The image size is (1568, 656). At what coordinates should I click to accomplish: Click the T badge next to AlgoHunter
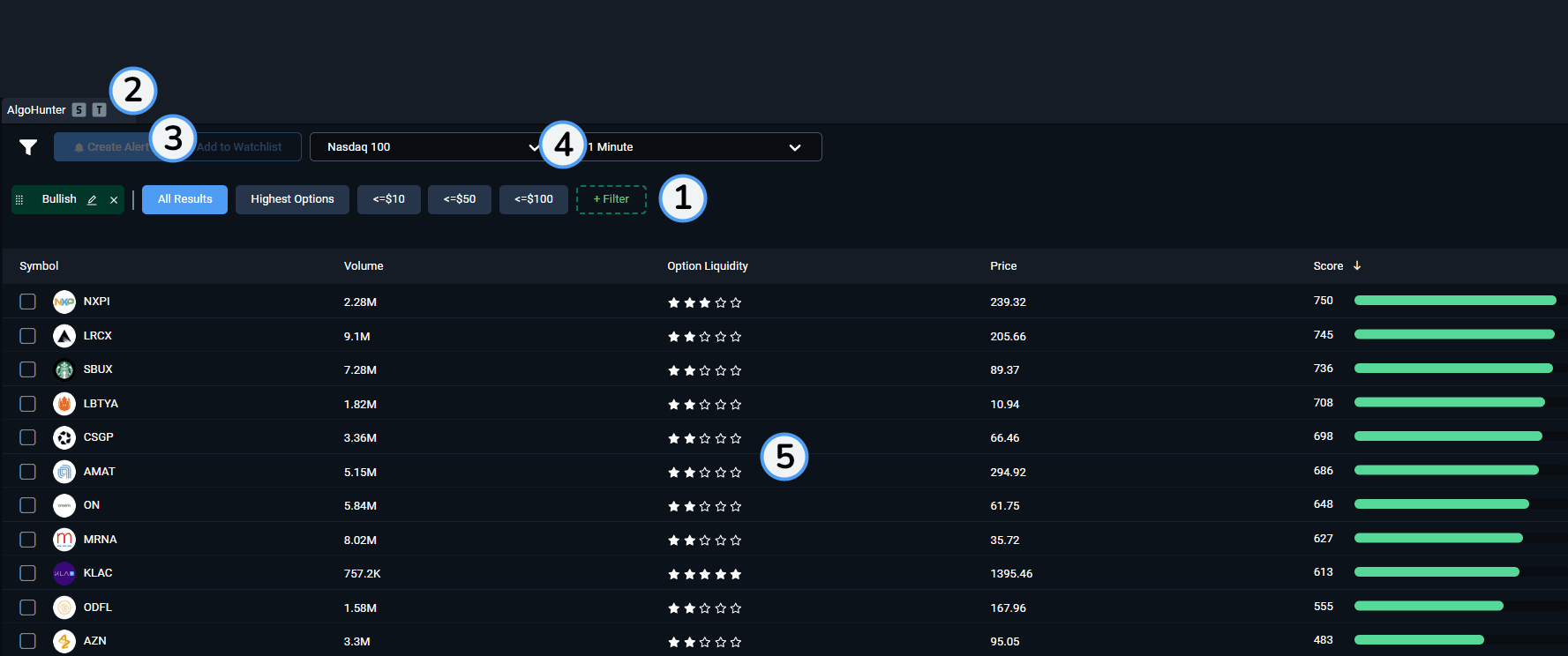(100, 110)
